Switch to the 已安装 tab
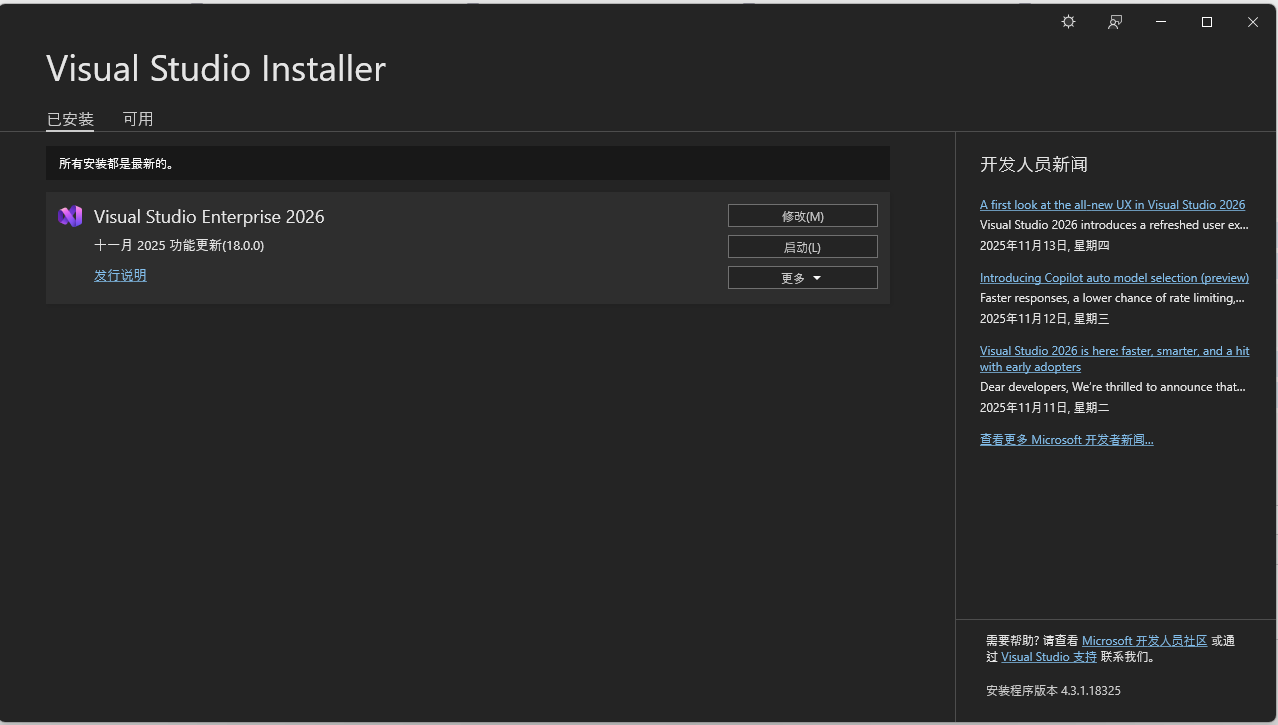 (x=70, y=119)
